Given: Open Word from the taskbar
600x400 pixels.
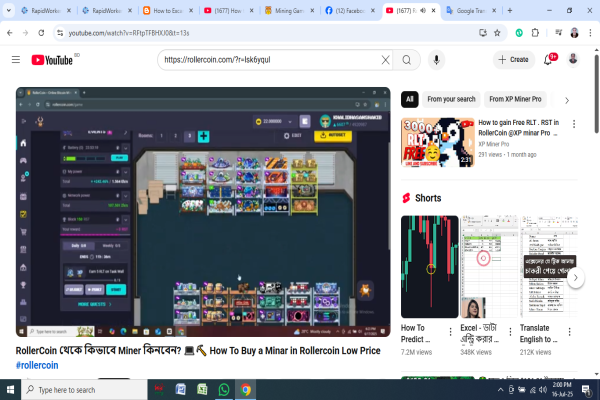Looking at the screenshot, I should pyautogui.click(x=180, y=390).
